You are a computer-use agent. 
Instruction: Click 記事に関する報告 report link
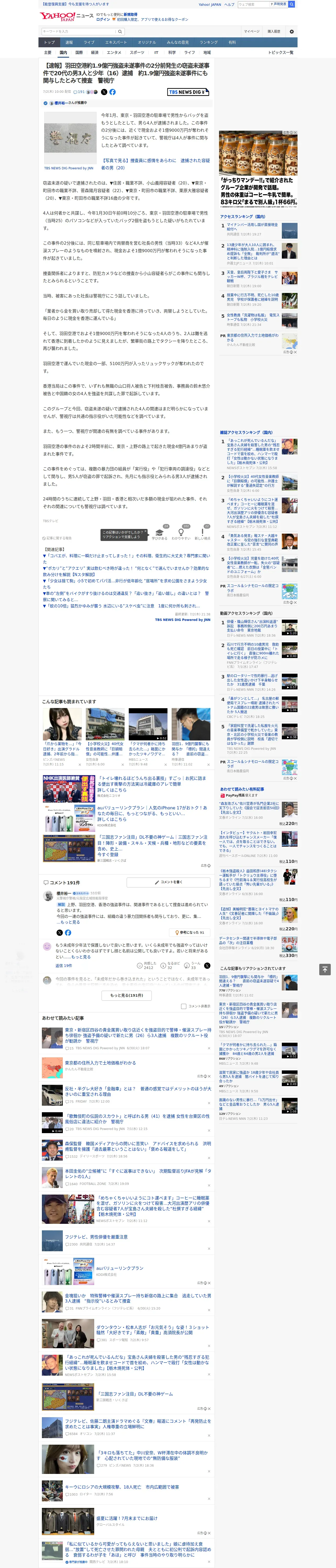point(57,538)
